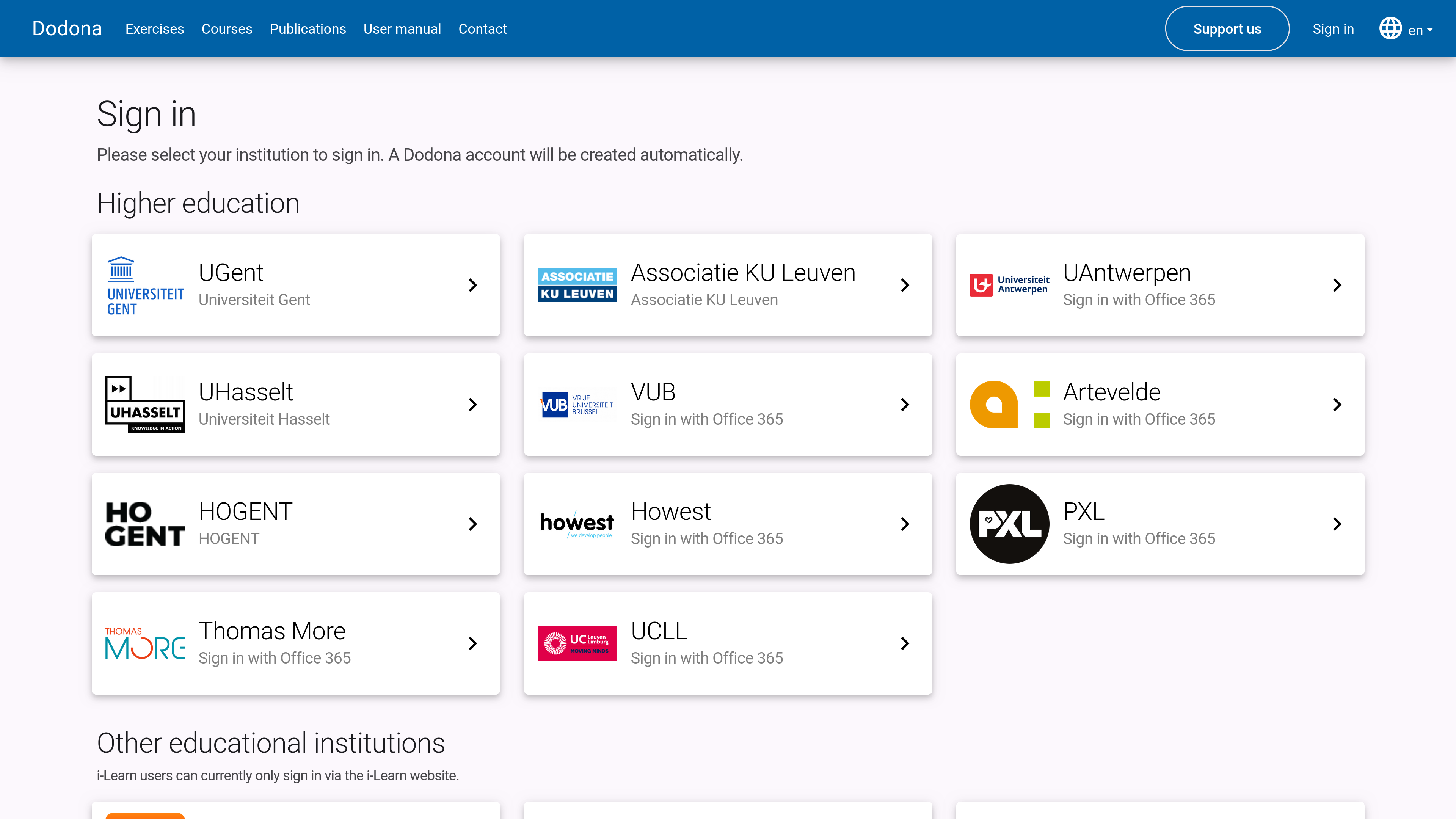Screen dimensions: 1456x819
Task: Click the chevron on the Howest card
Action: pos(905,524)
